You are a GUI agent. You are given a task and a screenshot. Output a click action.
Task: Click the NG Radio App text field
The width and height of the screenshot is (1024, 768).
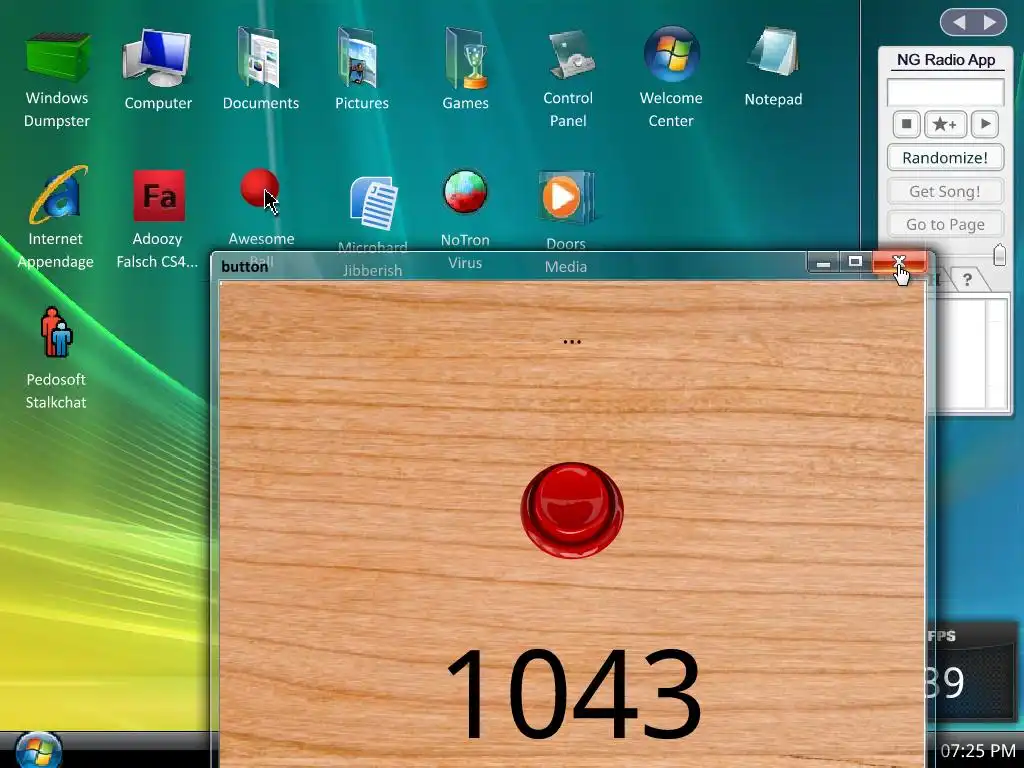tap(945, 92)
